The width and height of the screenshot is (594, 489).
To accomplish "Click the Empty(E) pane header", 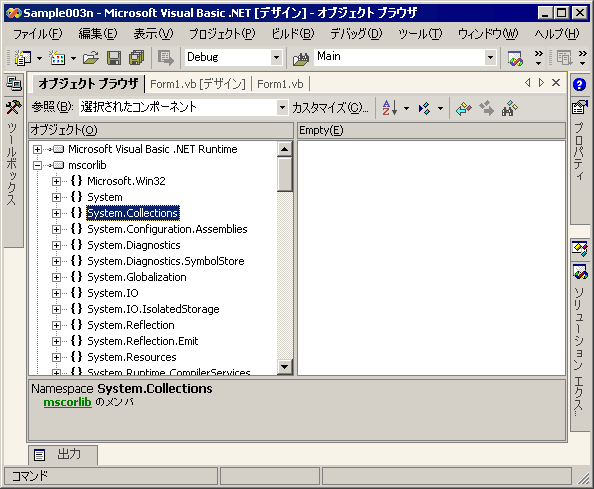I will [431, 130].
